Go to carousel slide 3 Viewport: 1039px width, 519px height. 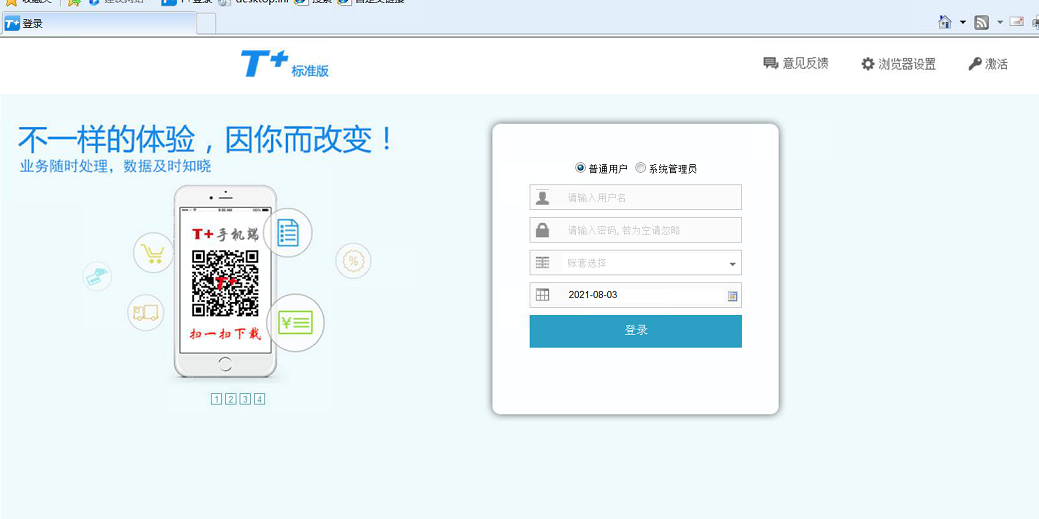245,399
